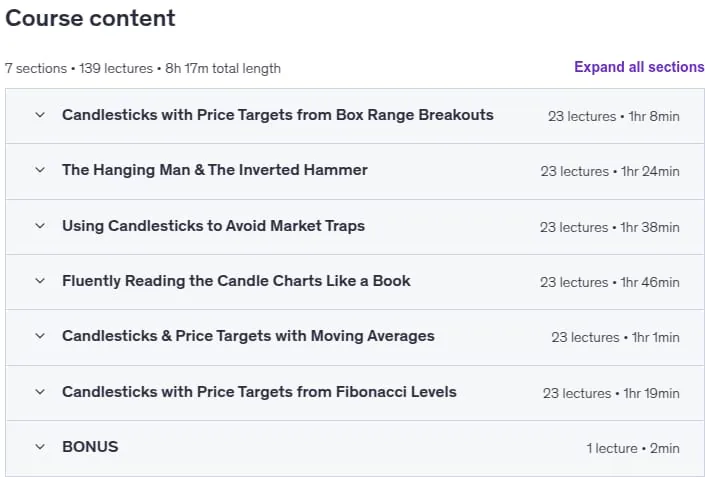705x477 pixels.
Task: Select Fluently Reading the Candle Charts title
Action: [236, 281]
